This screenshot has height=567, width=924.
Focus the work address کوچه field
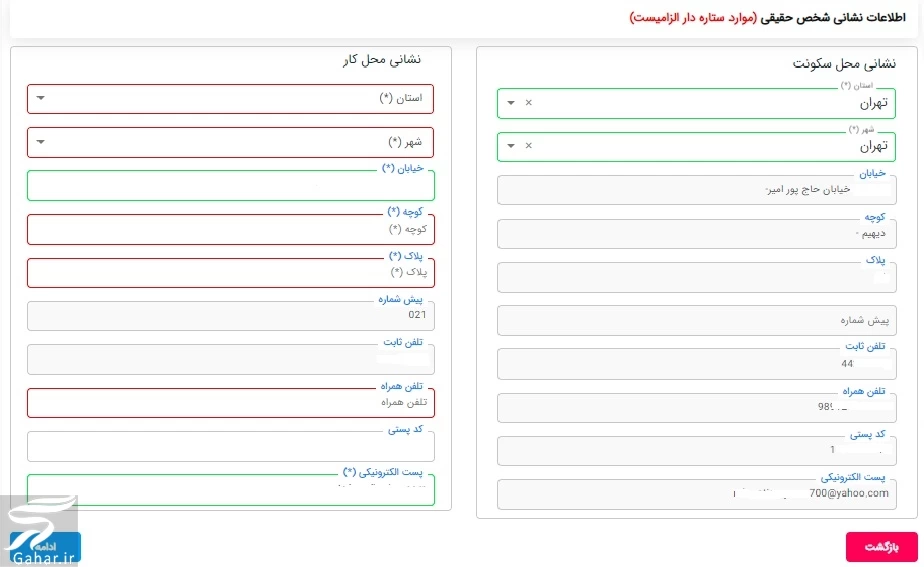(x=230, y=229)
